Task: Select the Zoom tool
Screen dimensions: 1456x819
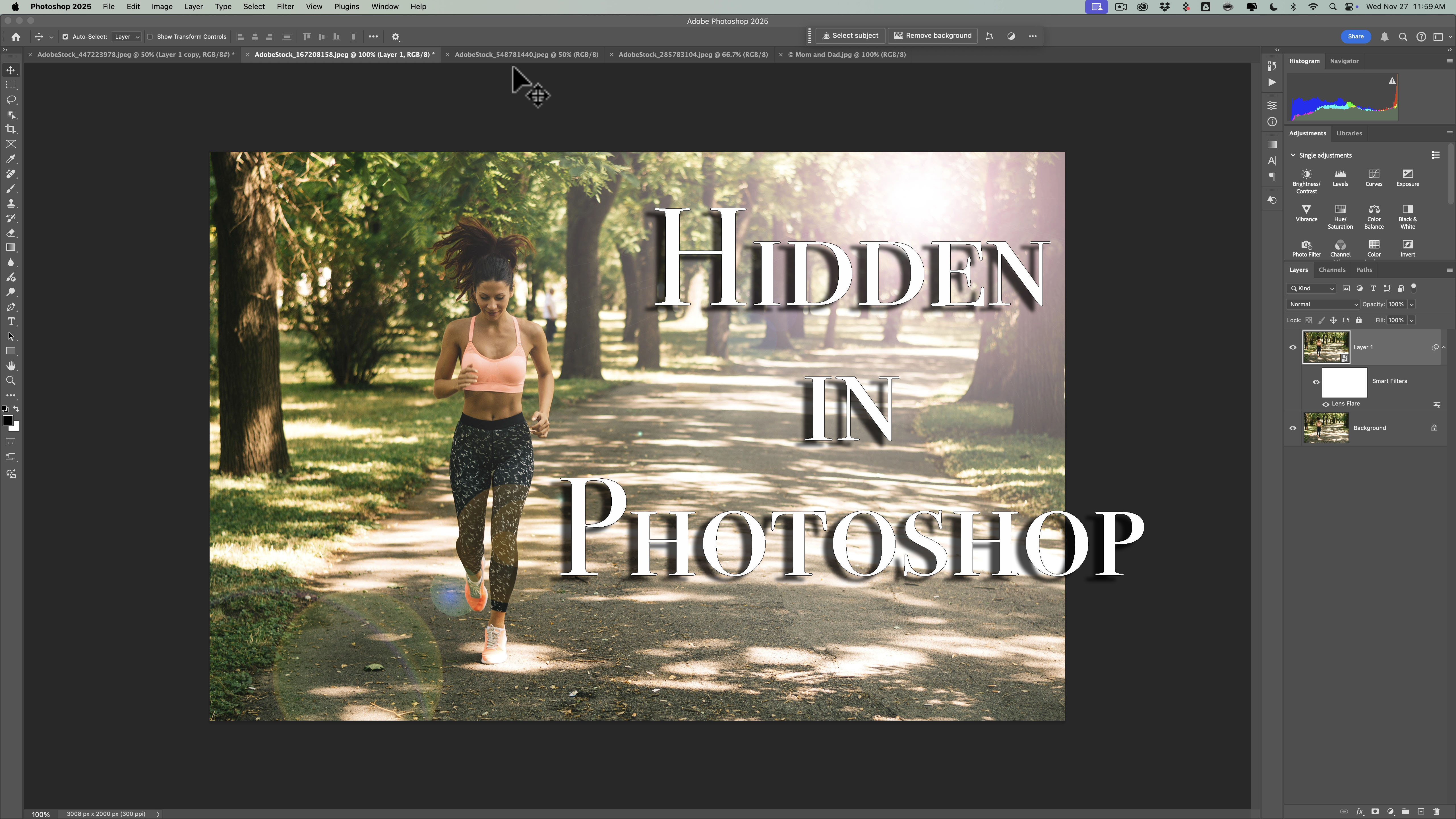Action: 11,381
